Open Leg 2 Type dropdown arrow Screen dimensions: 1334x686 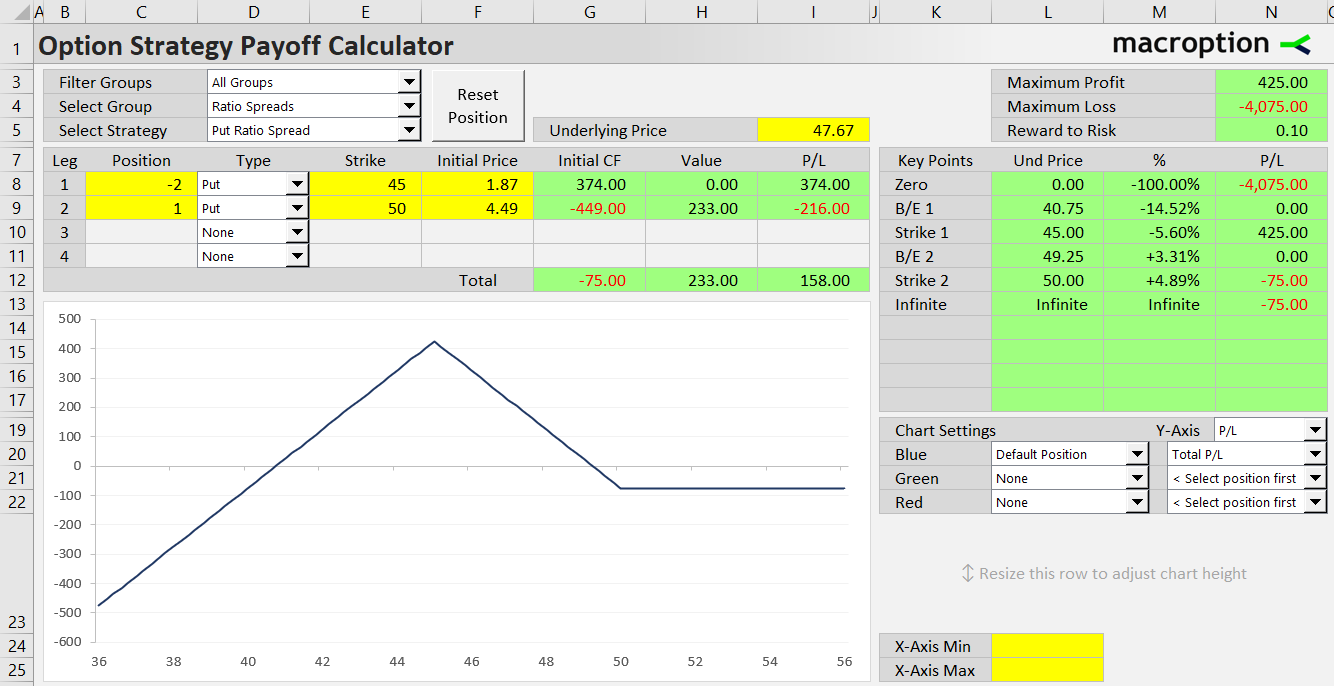pyautogui.click(x=297, y=208)
